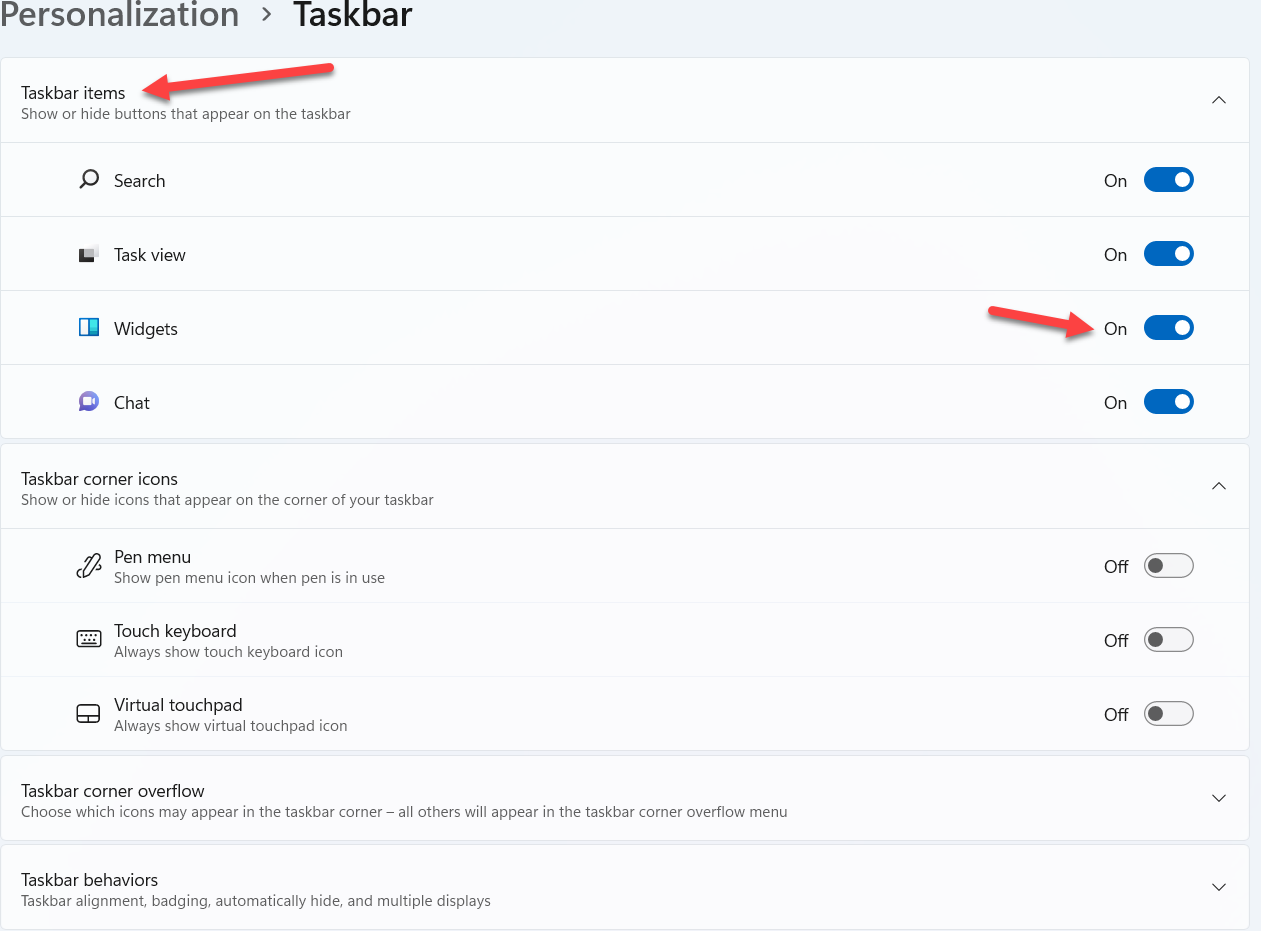This screenshot has height=931, width=1261.
Task: Collapse the Taskbar corner icons chevron
Action: click(1218, 486)
